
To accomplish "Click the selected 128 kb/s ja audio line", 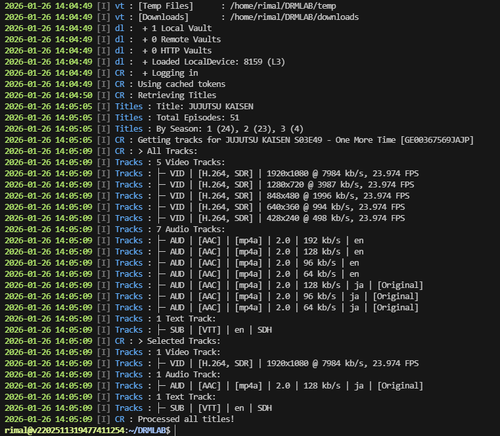I will click(x=290, y=386).
